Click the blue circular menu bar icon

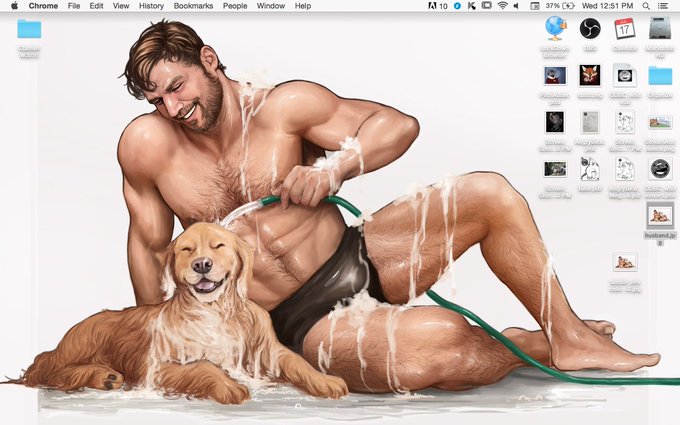click(x=457, y=6)
